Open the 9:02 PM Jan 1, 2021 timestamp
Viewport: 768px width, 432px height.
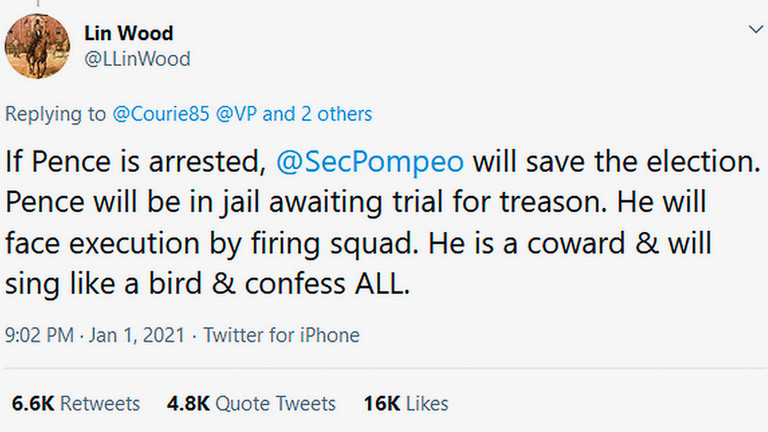tap(95, 336)
